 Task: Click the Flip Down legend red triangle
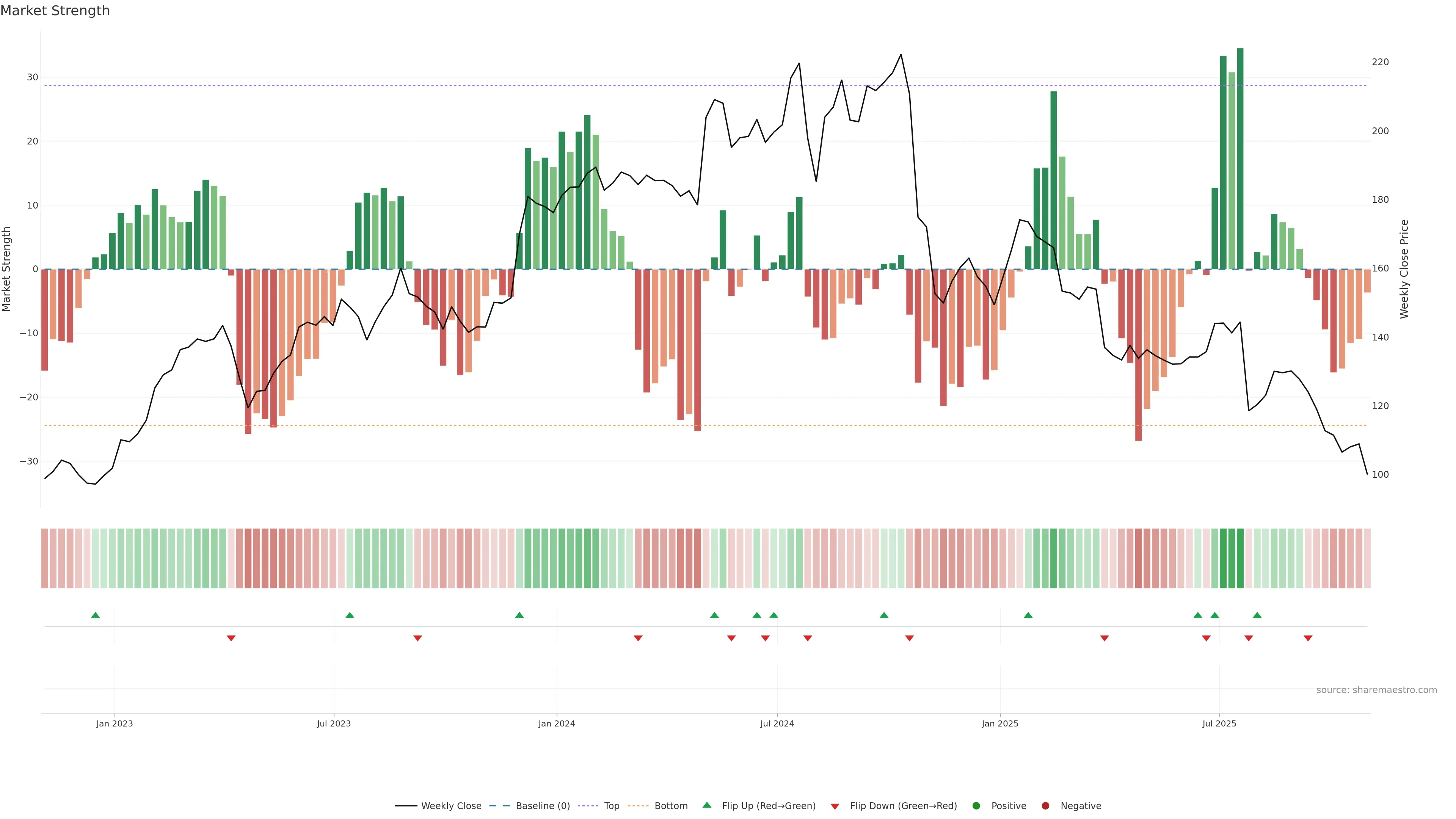(x=835, y=806)
